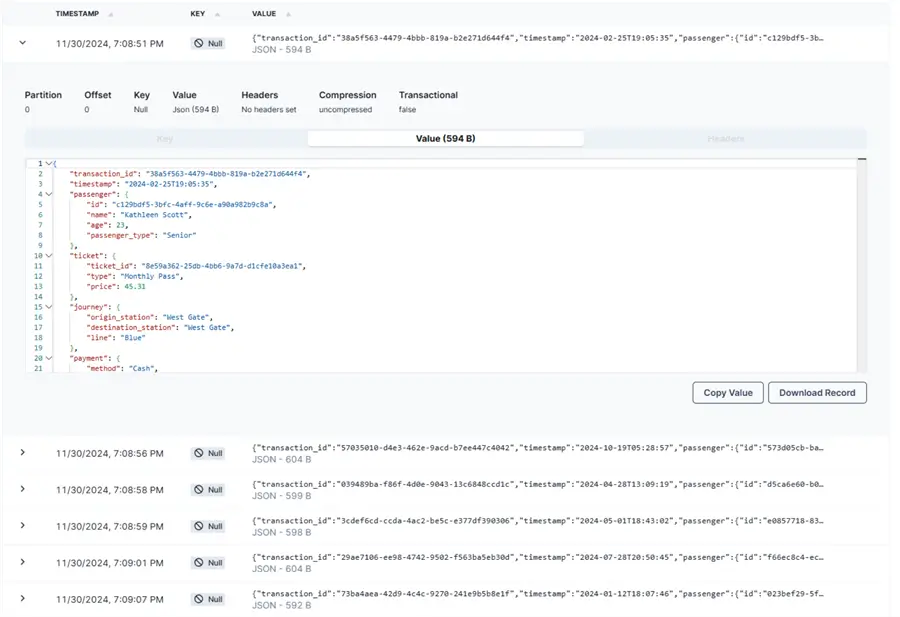Fold the "passenger" object at line 4
Image resolution: width=900 pixels, height=617 pixels.
pos(49,195)
